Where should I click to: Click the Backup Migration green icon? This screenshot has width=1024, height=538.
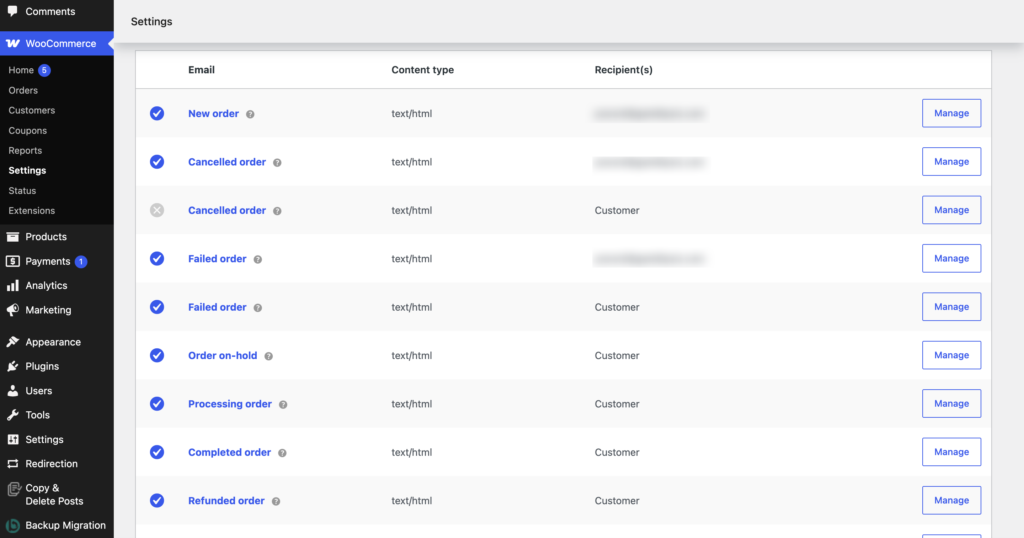12,526
